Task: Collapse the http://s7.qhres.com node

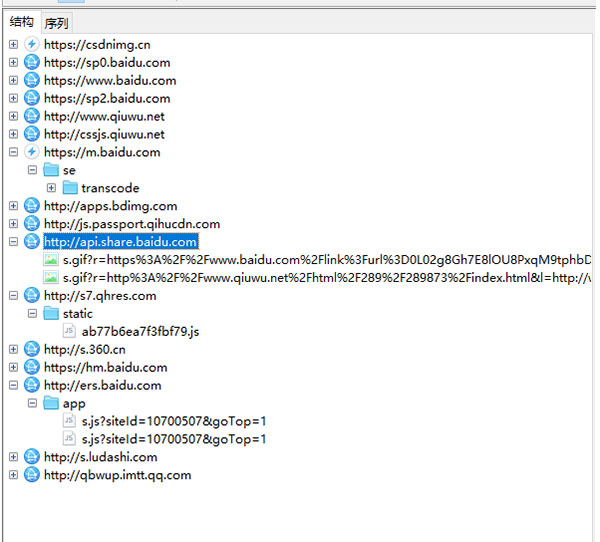Action: 13,295
